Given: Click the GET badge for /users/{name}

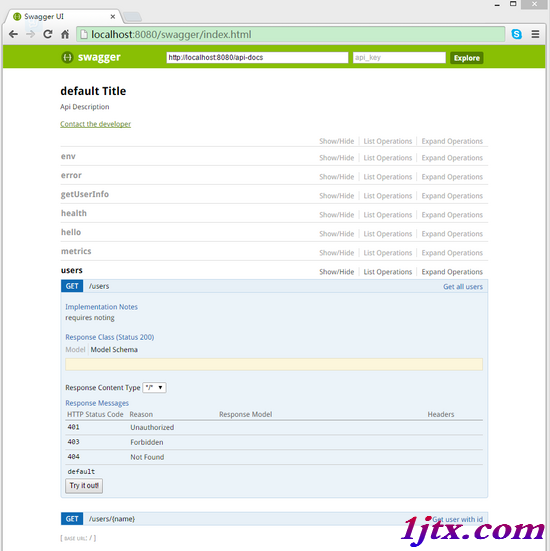Looking at the screenshot, I should [x=72, y=519].
